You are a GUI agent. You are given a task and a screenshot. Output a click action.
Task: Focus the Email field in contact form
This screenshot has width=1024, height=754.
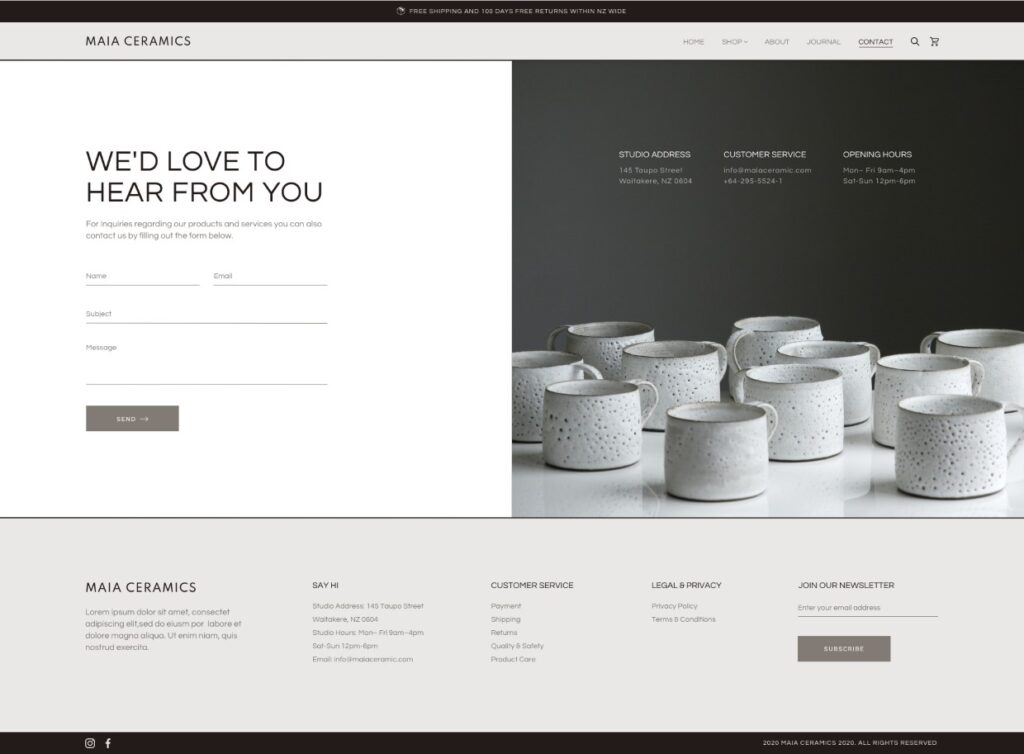point(270,277)
